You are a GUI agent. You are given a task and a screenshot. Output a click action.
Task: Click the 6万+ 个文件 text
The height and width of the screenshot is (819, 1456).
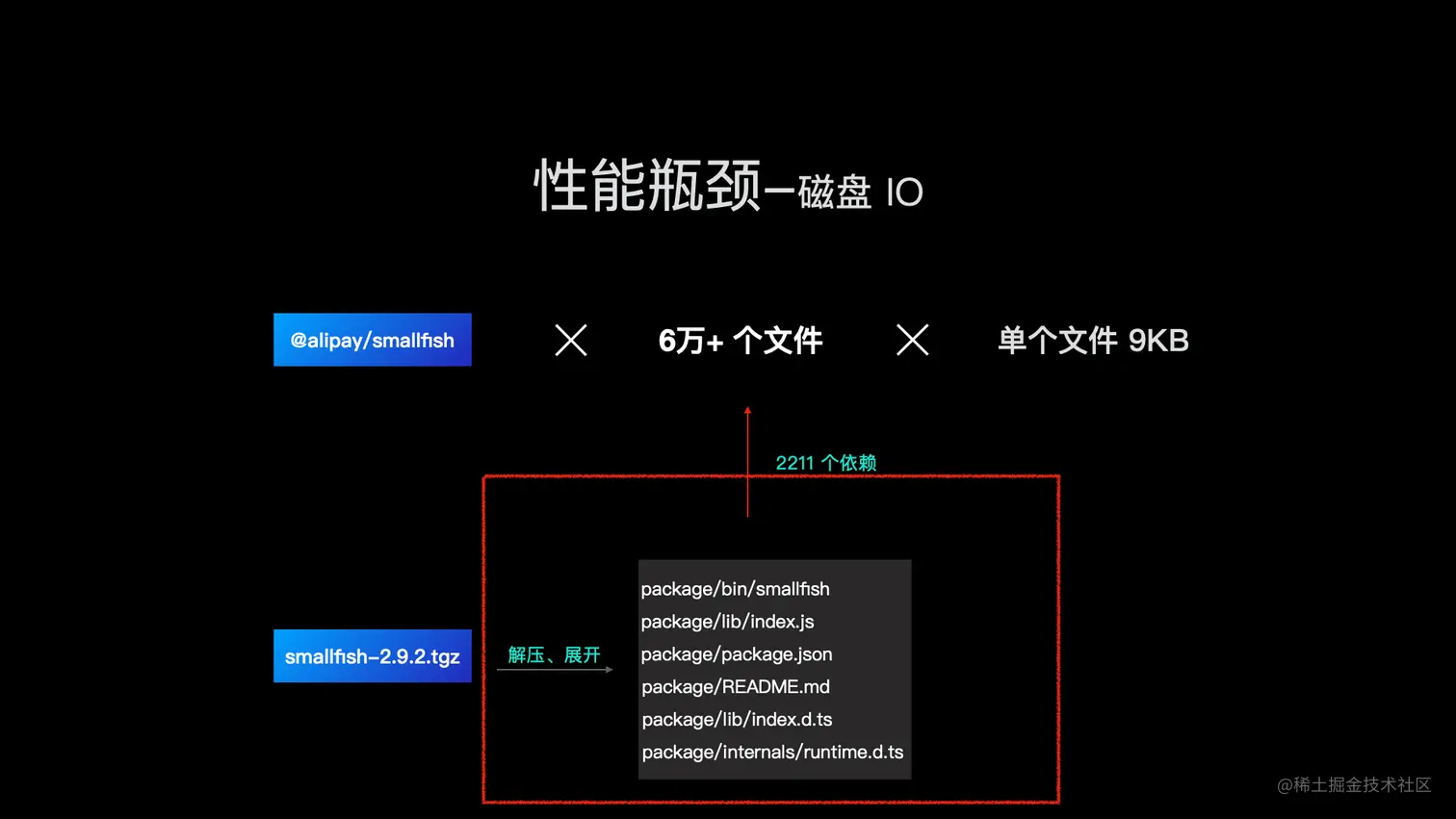pyautogui.click(x=741, y=341)
